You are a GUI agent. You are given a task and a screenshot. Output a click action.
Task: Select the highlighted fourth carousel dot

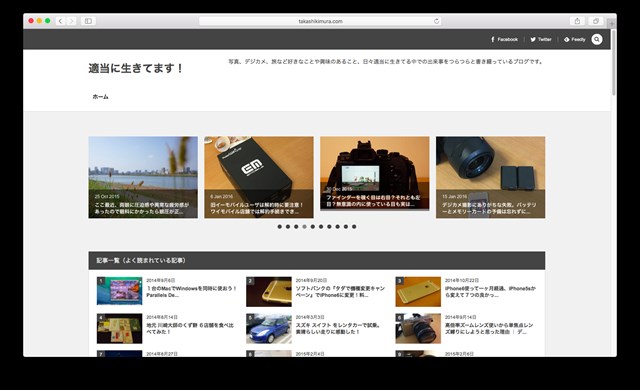click(304, 226)
